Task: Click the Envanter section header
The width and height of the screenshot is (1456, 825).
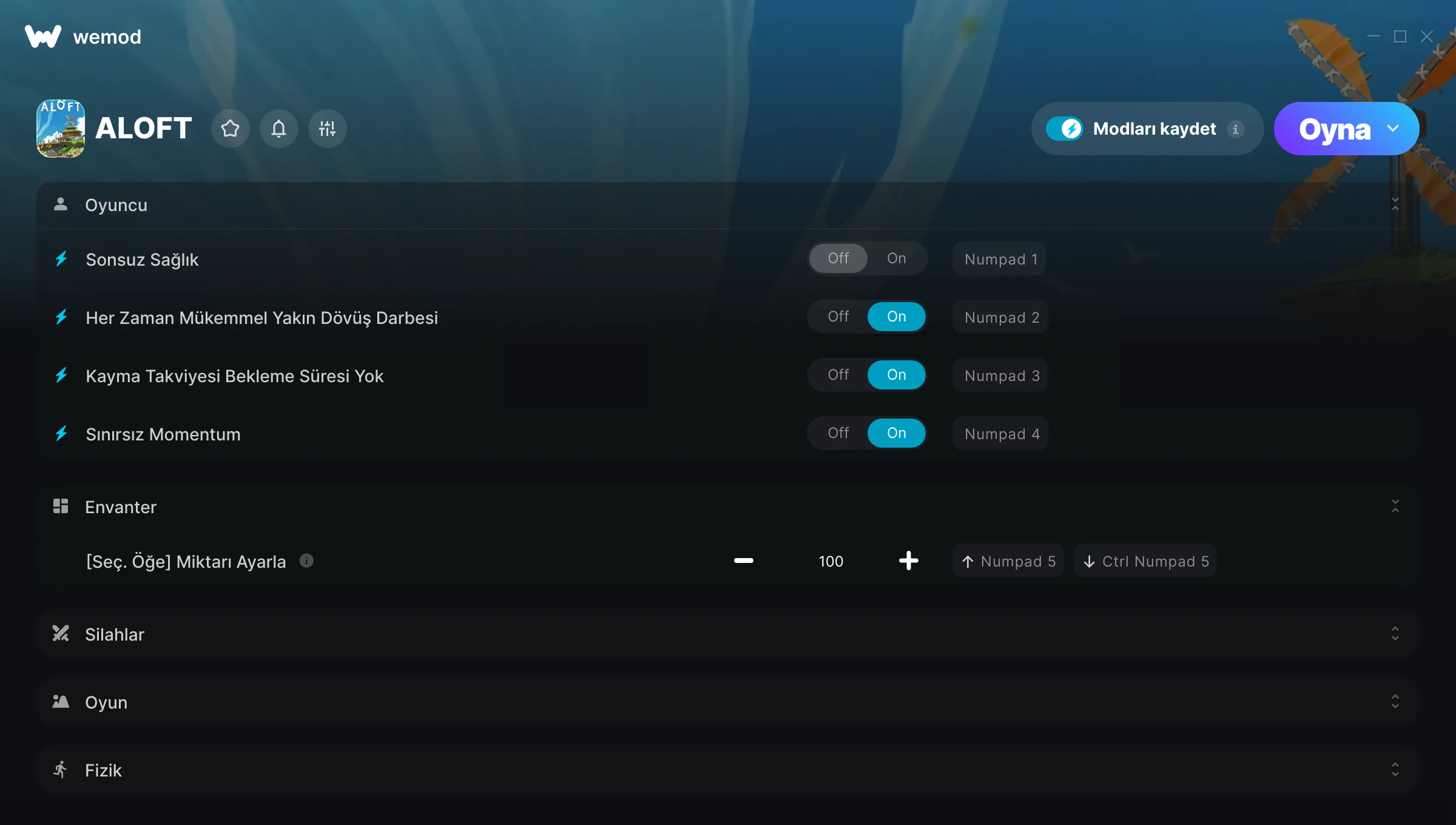Action: point(728,507)
